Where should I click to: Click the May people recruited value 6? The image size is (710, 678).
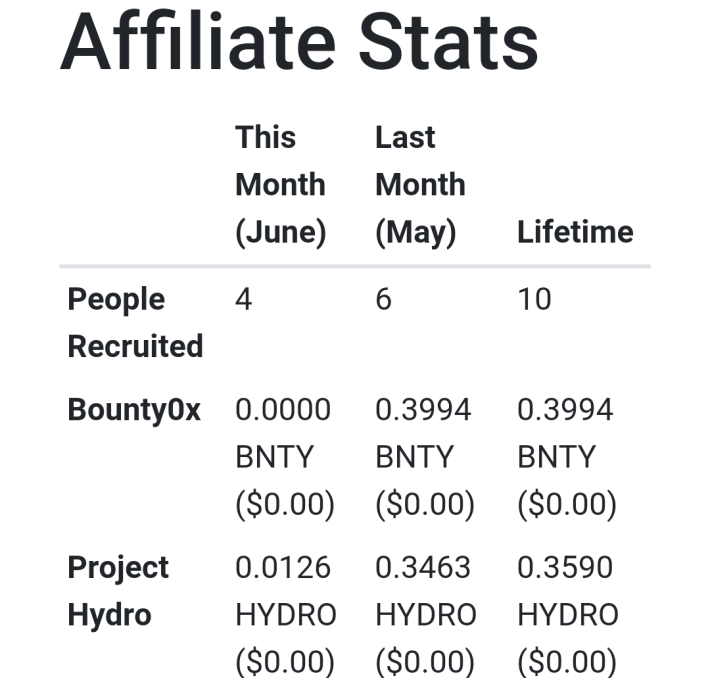click(x=384, y=299)
